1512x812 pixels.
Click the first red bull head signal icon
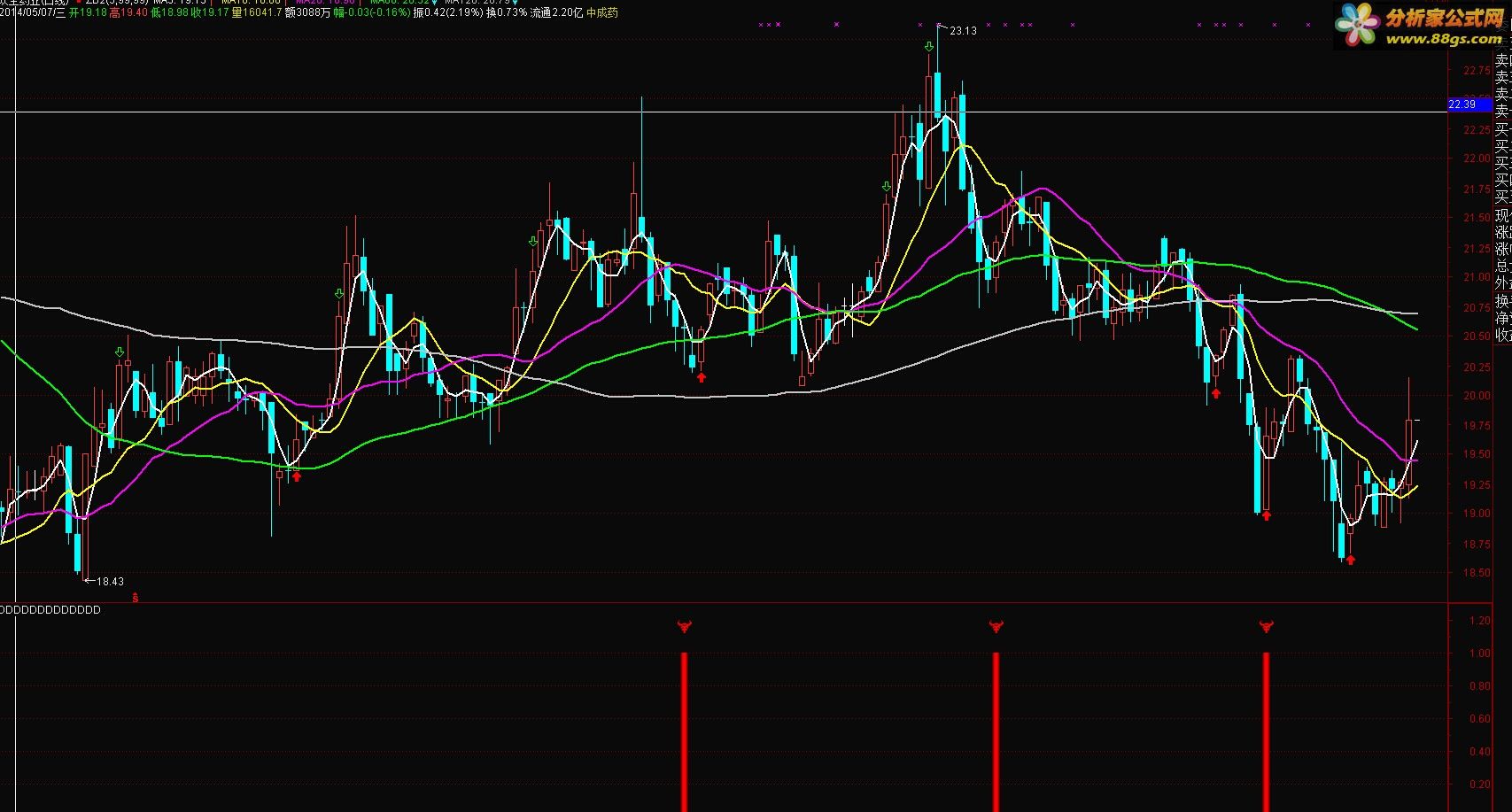point(684,627)
